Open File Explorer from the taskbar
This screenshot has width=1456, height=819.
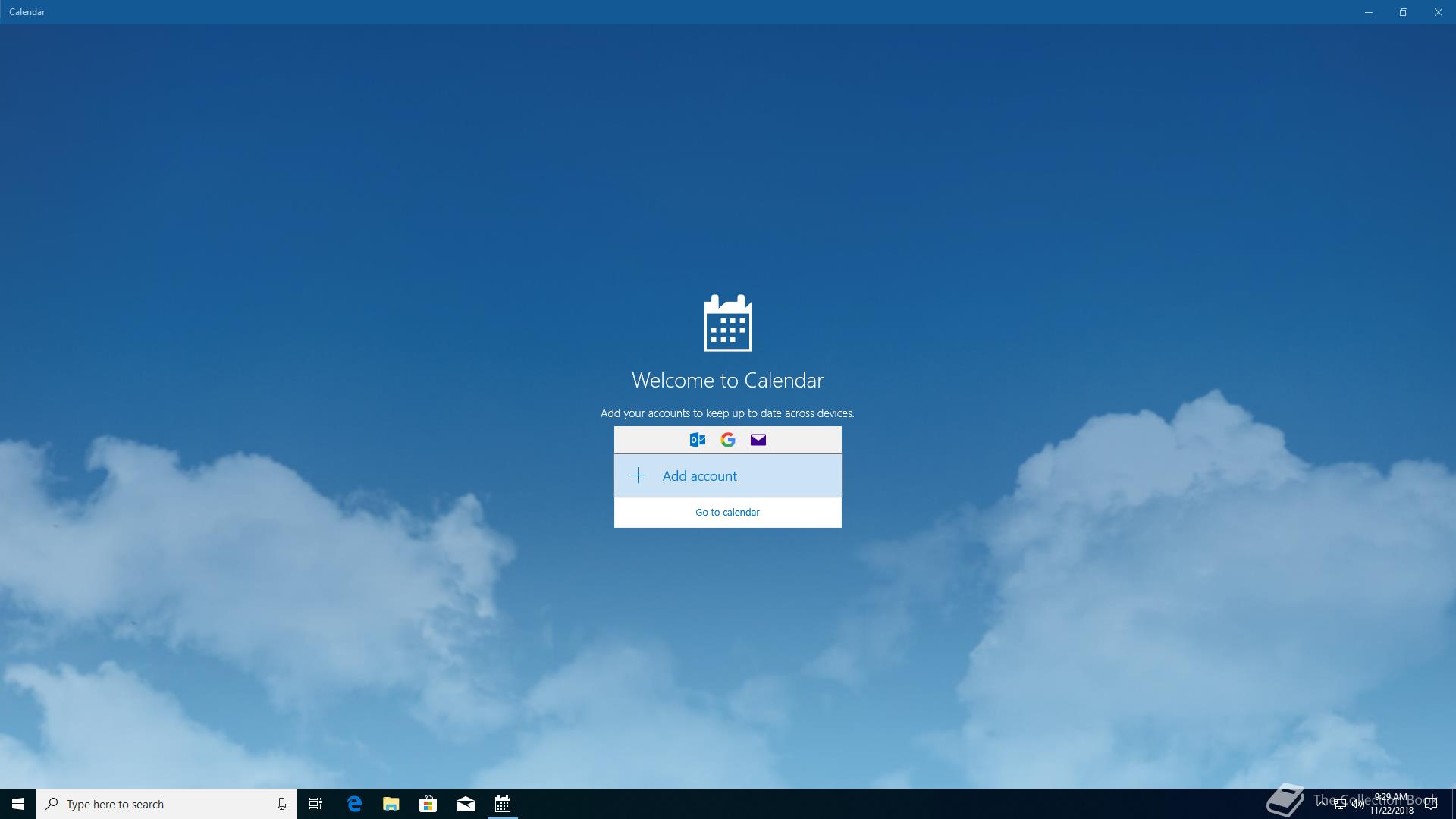391,804
